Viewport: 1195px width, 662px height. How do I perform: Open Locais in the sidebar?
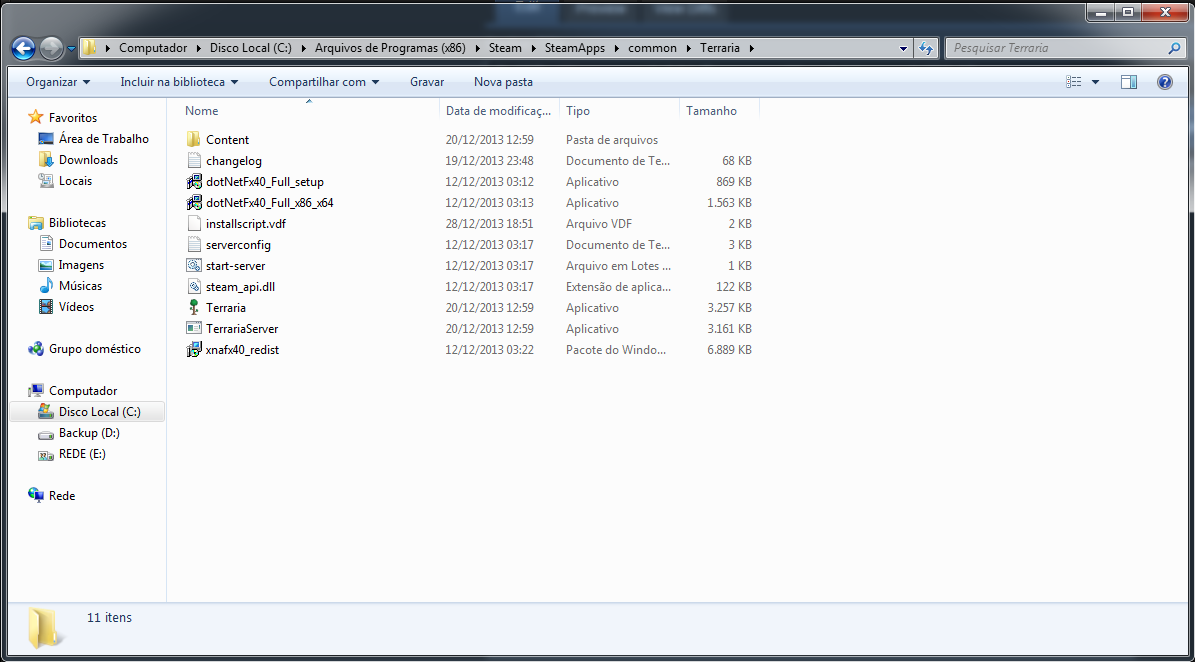click(x=75, y=181)
